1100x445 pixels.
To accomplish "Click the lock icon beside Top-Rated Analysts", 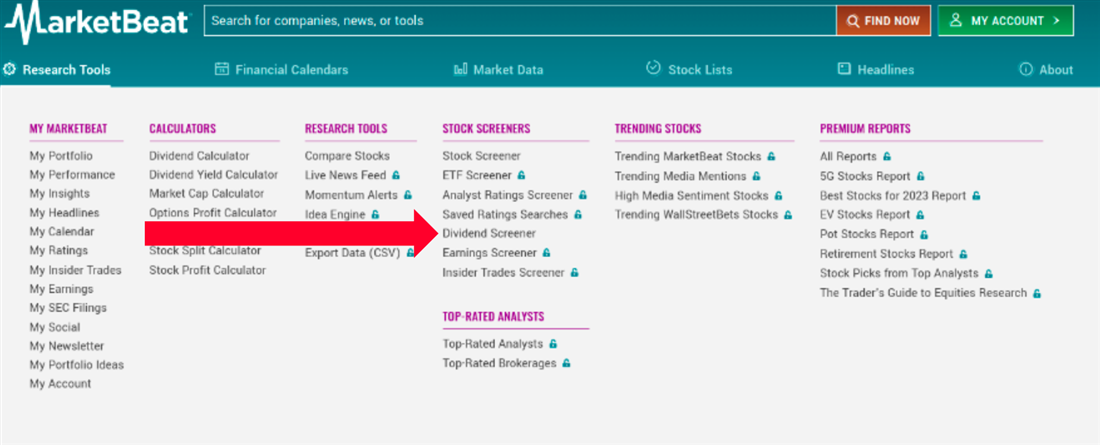I will pyautogui.click(x=553, y=344).
